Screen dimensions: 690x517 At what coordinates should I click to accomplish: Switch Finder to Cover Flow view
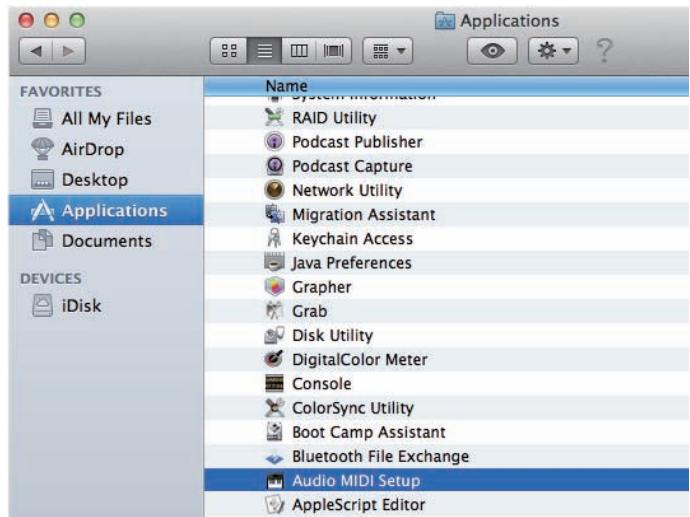point(334,51)
